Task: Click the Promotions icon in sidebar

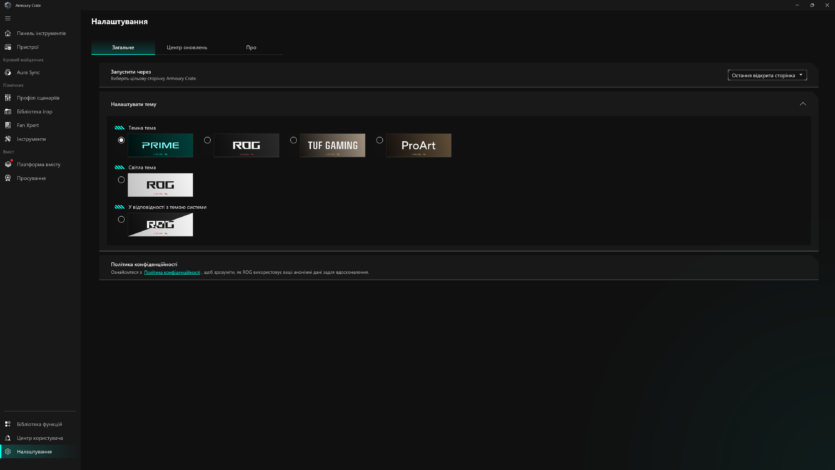Action: click(7, 178)
